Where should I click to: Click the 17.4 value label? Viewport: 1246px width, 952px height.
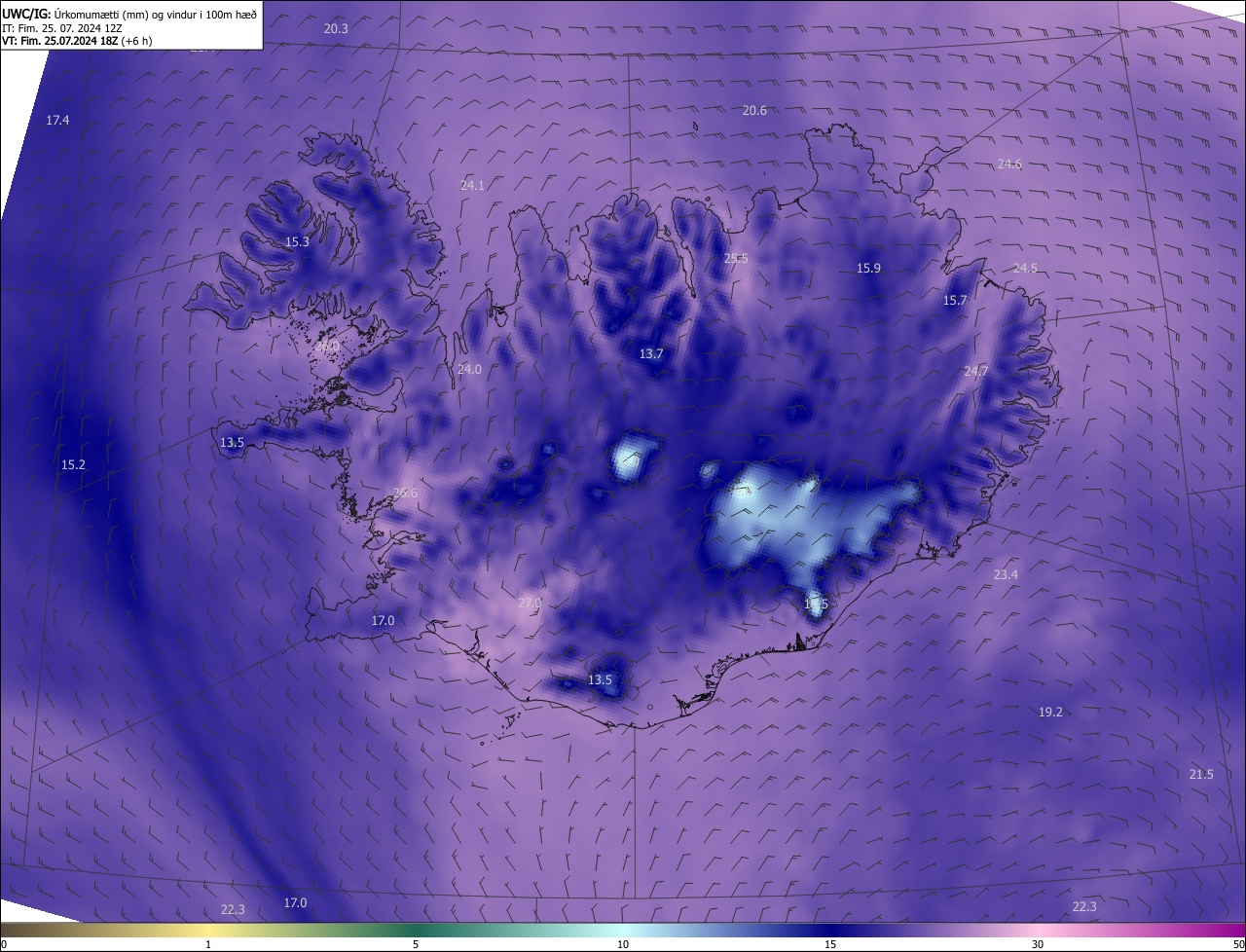click(x=57, y=121)
